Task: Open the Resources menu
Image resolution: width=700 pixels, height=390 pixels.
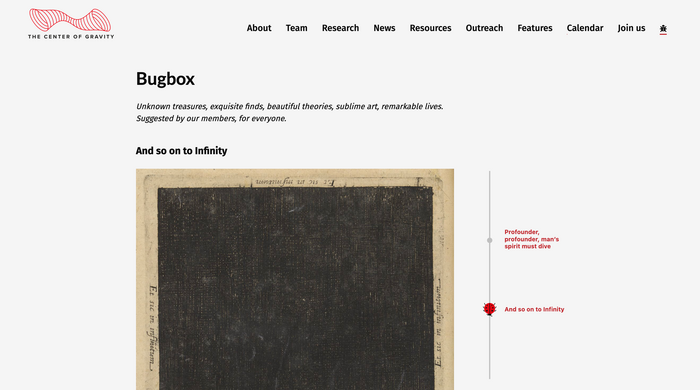Action: (x=430, y=28)
